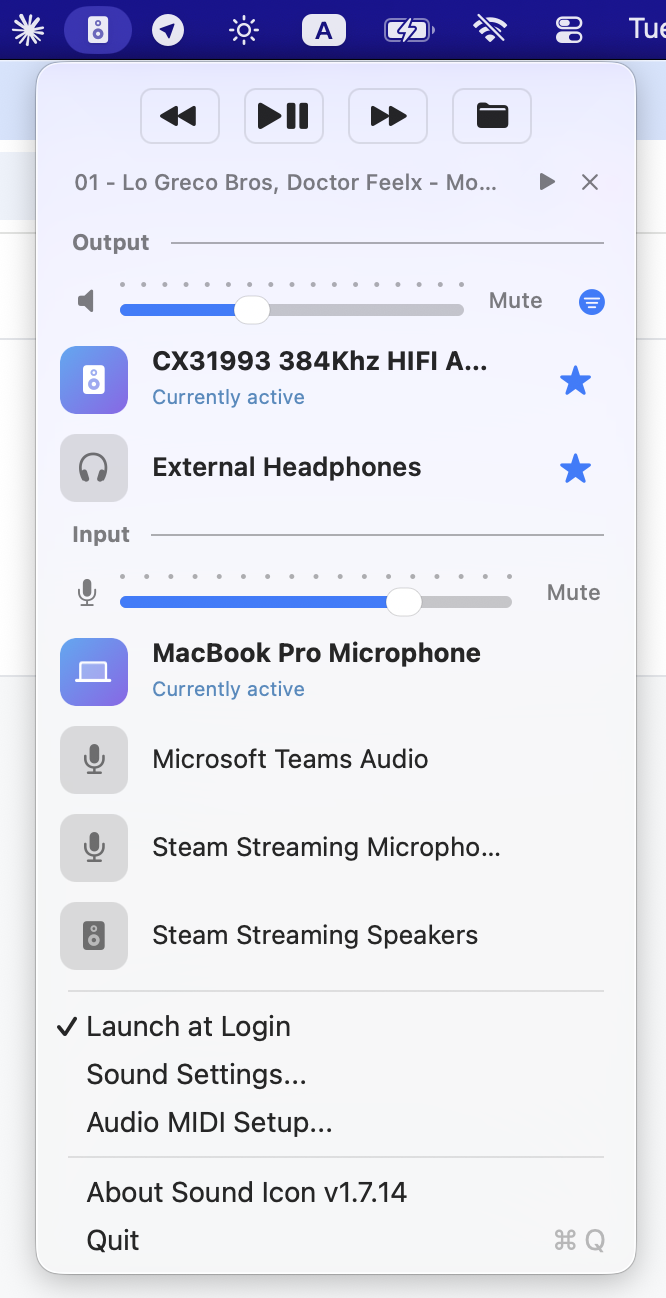Screen dimensions: 666x1298
Task: Open Control Center in menu bar
Action: pos(569,30)
